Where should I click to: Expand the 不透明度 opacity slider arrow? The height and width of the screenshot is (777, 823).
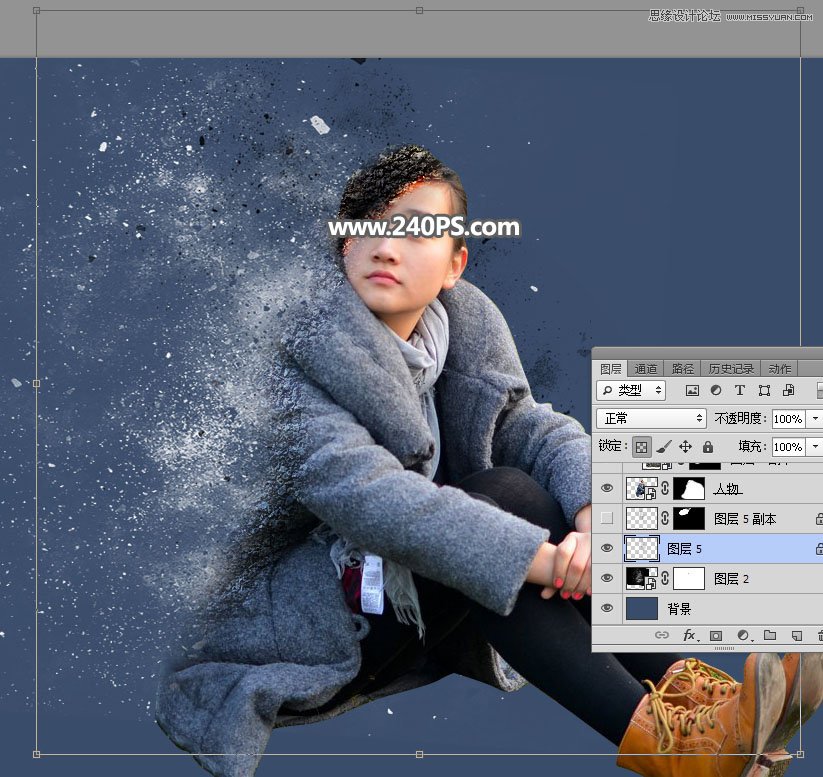pos(815,418)
